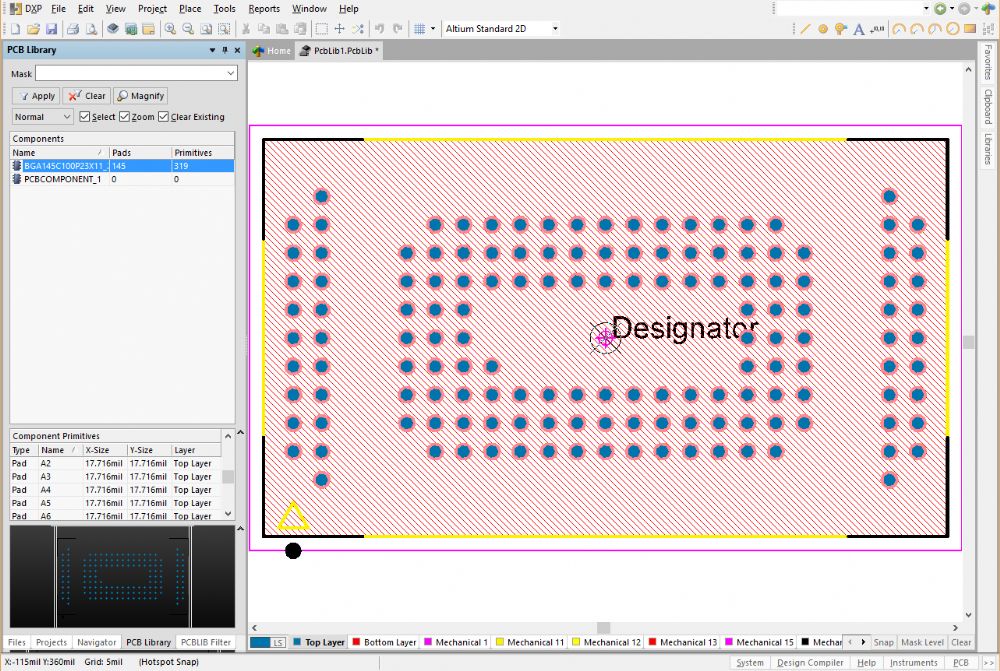
Task: Click the Magnify button
Action: 140,96
